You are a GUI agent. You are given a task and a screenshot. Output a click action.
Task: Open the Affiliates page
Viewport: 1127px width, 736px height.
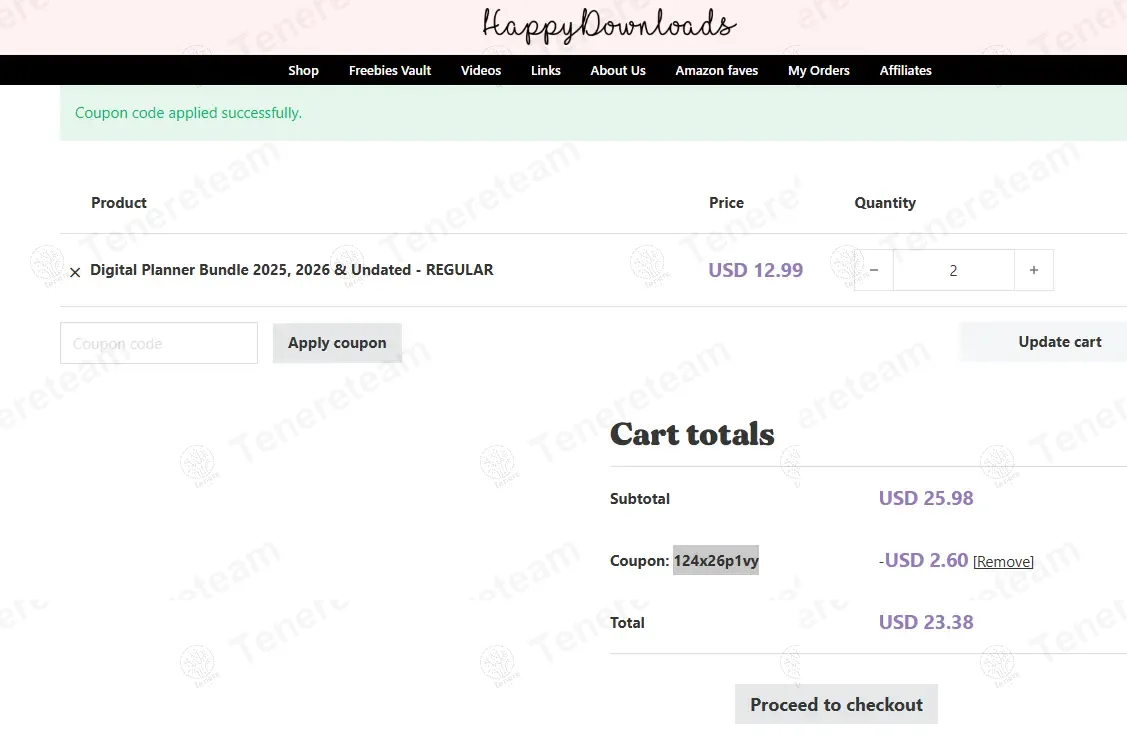[906, 70]
